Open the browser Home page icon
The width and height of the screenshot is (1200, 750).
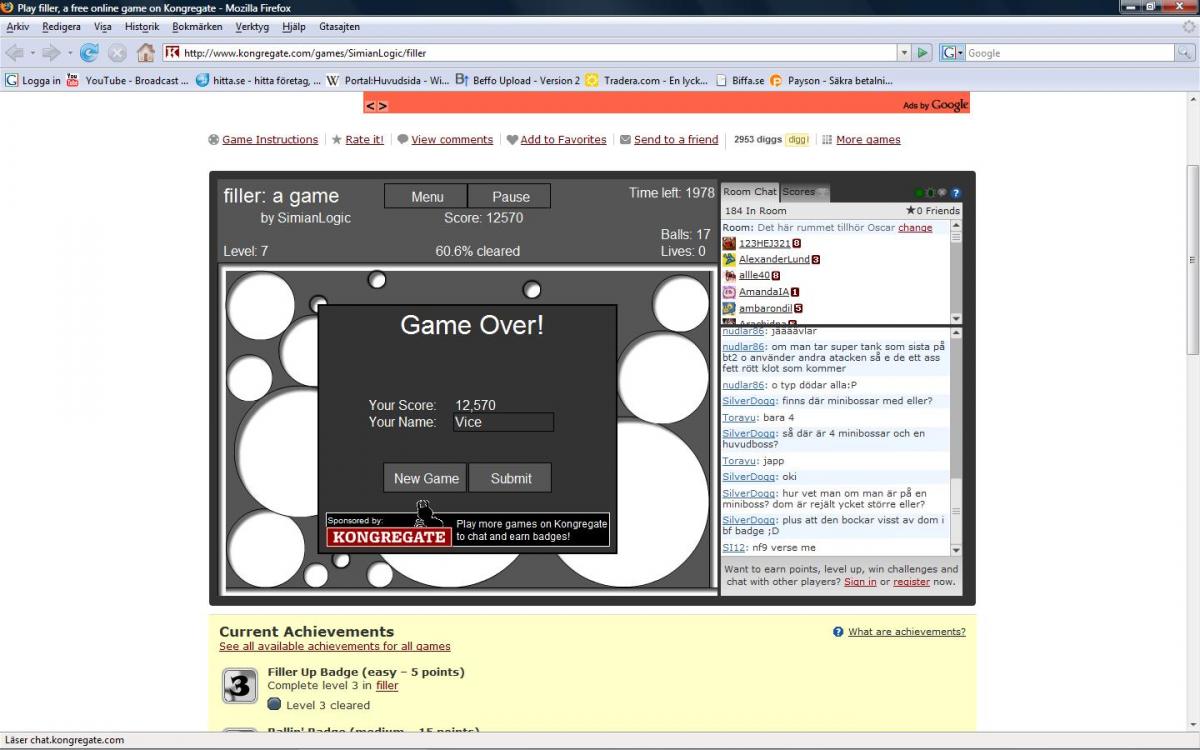tap(146, 53)
